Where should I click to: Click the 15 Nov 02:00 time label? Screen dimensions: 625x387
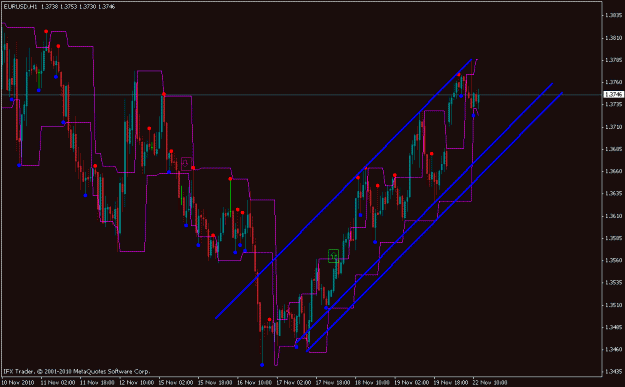tap(175, 383)
